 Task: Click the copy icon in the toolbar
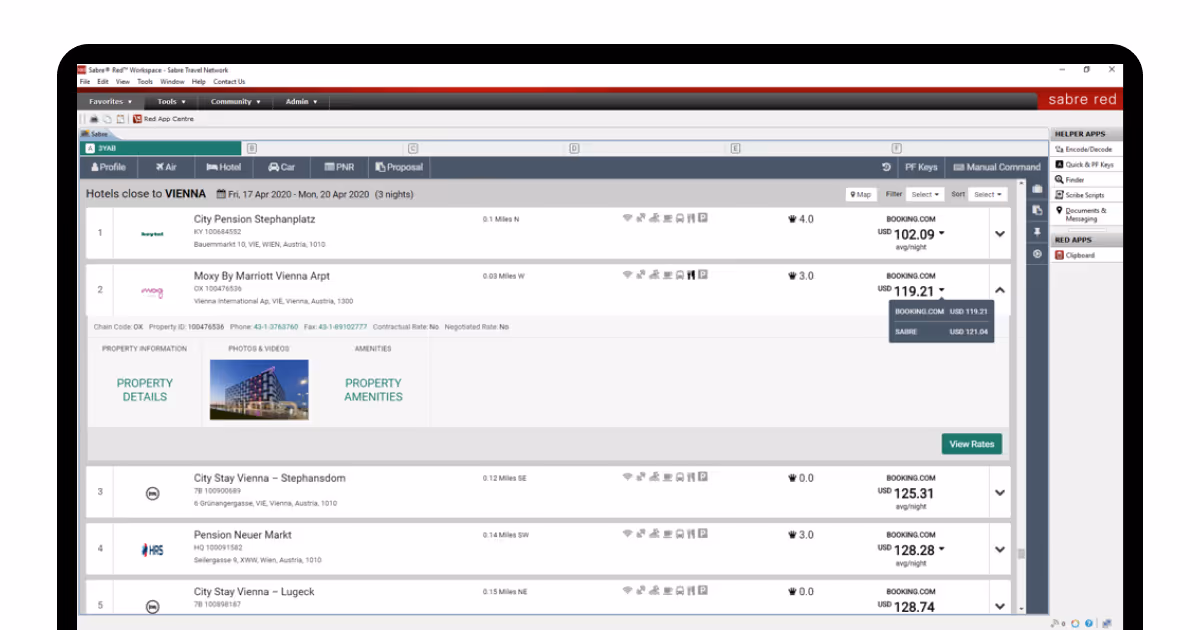(x=107, y=119)
